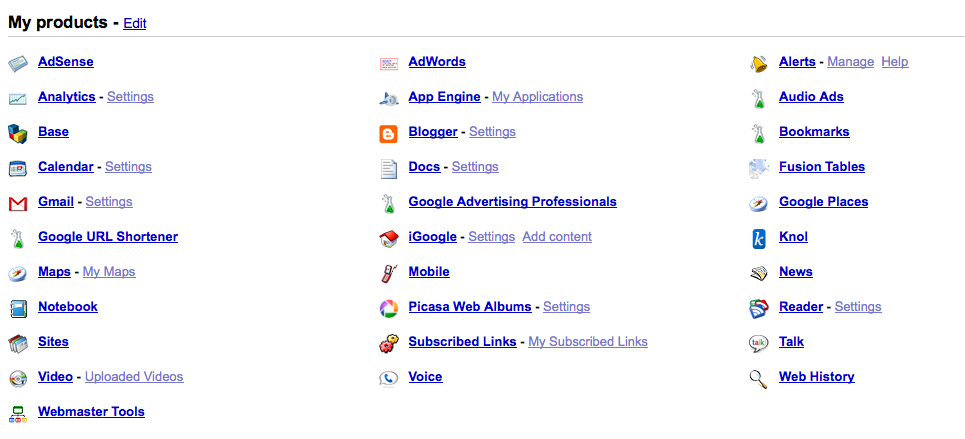Open the AdSense product link

pos(66,62)
